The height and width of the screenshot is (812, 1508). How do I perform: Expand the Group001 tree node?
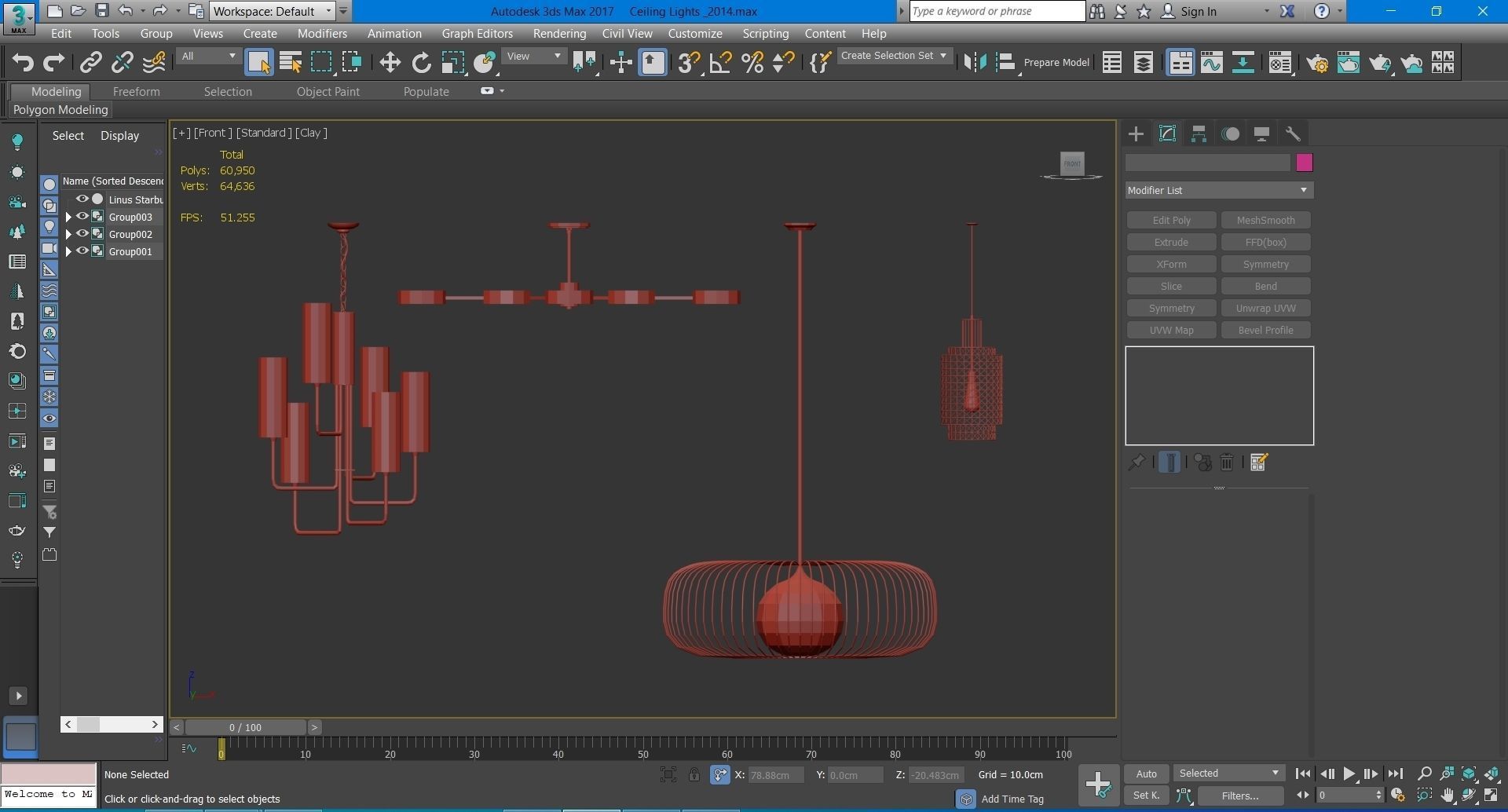coord(68,251)
